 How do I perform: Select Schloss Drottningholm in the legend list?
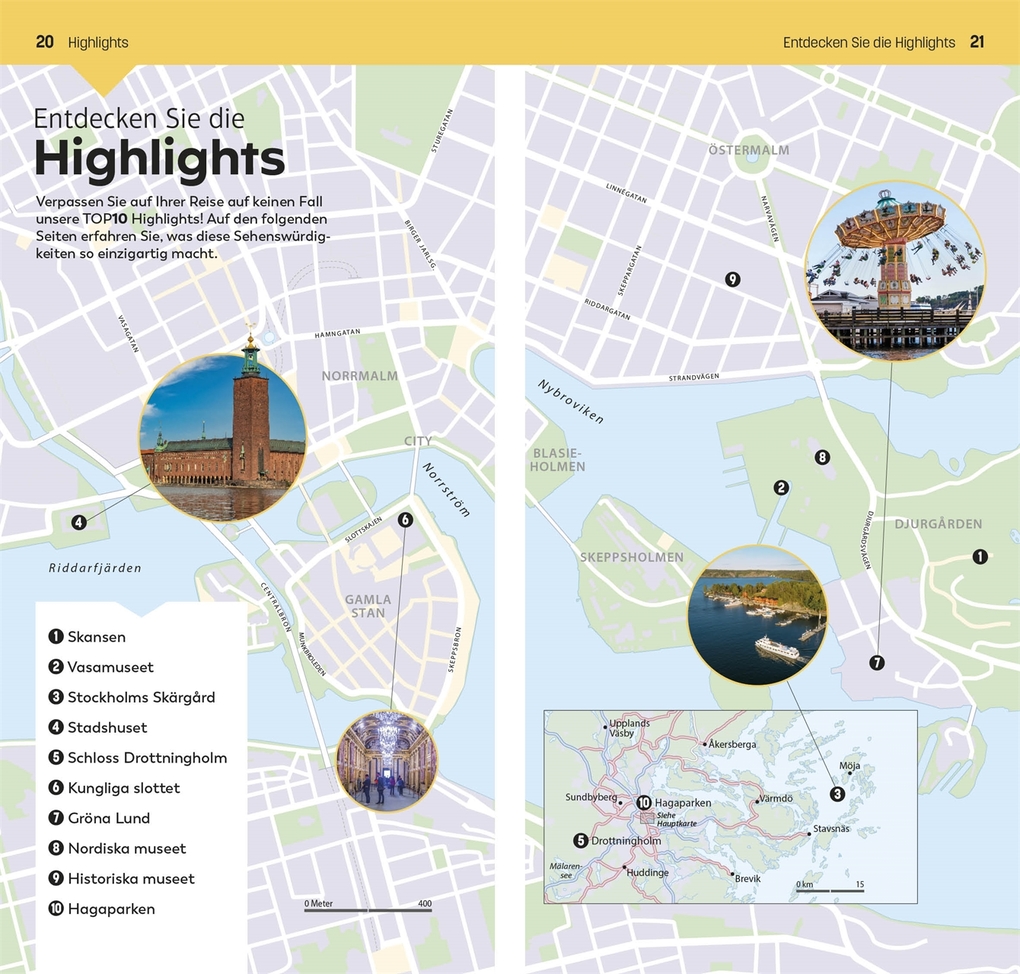[146, 758]
